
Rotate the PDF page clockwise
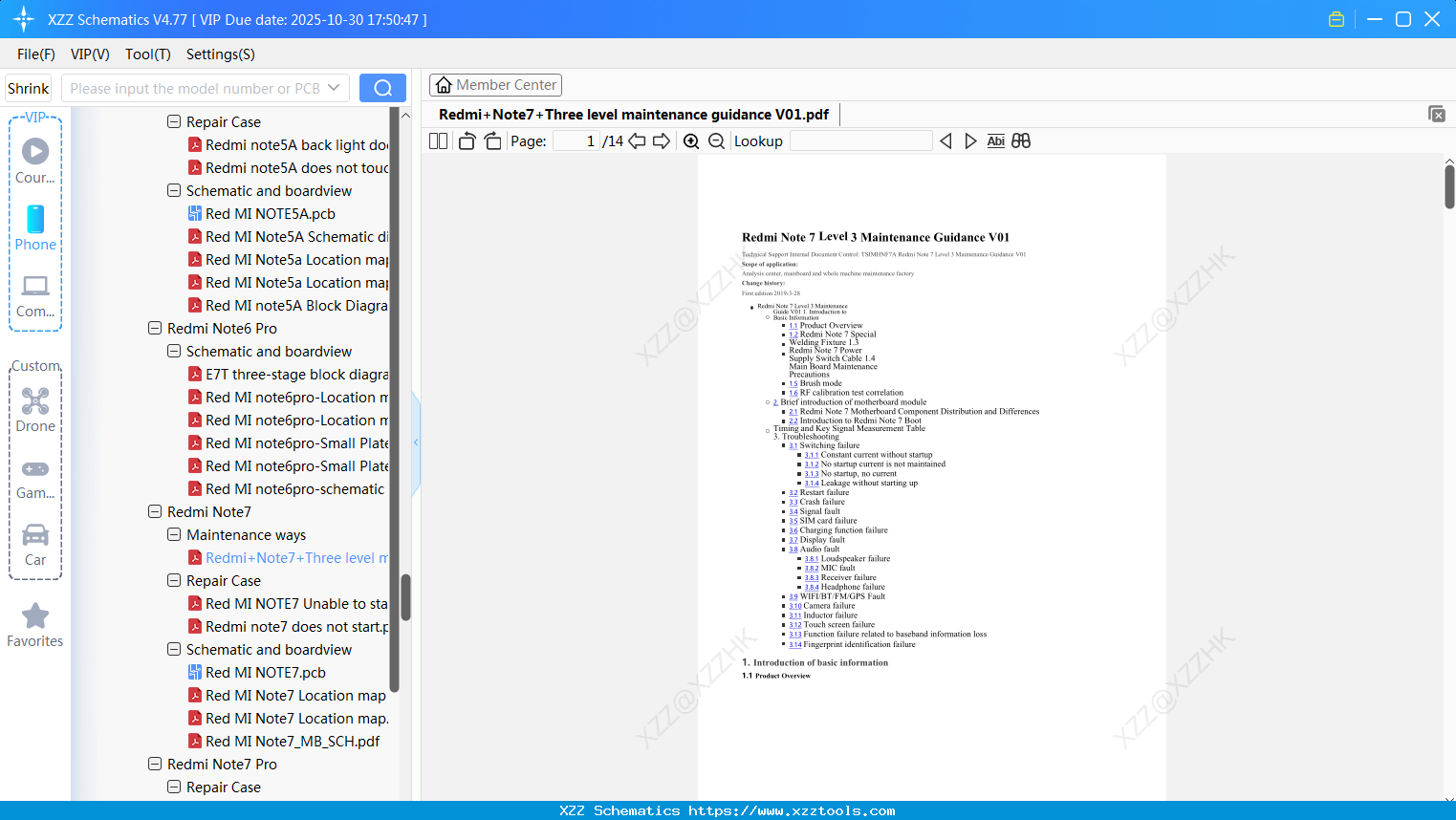pyautogui.click(x=492, y=141)
